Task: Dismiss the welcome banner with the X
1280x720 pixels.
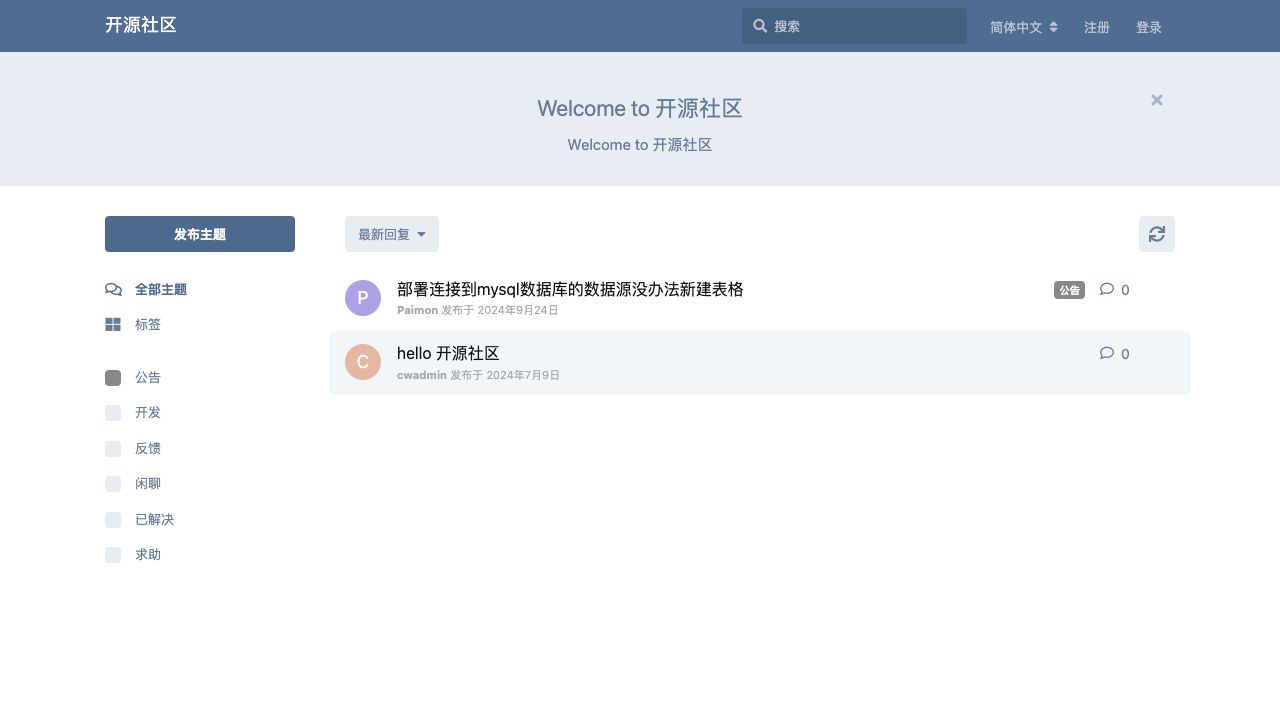Action: click(x=1156, y=100)
